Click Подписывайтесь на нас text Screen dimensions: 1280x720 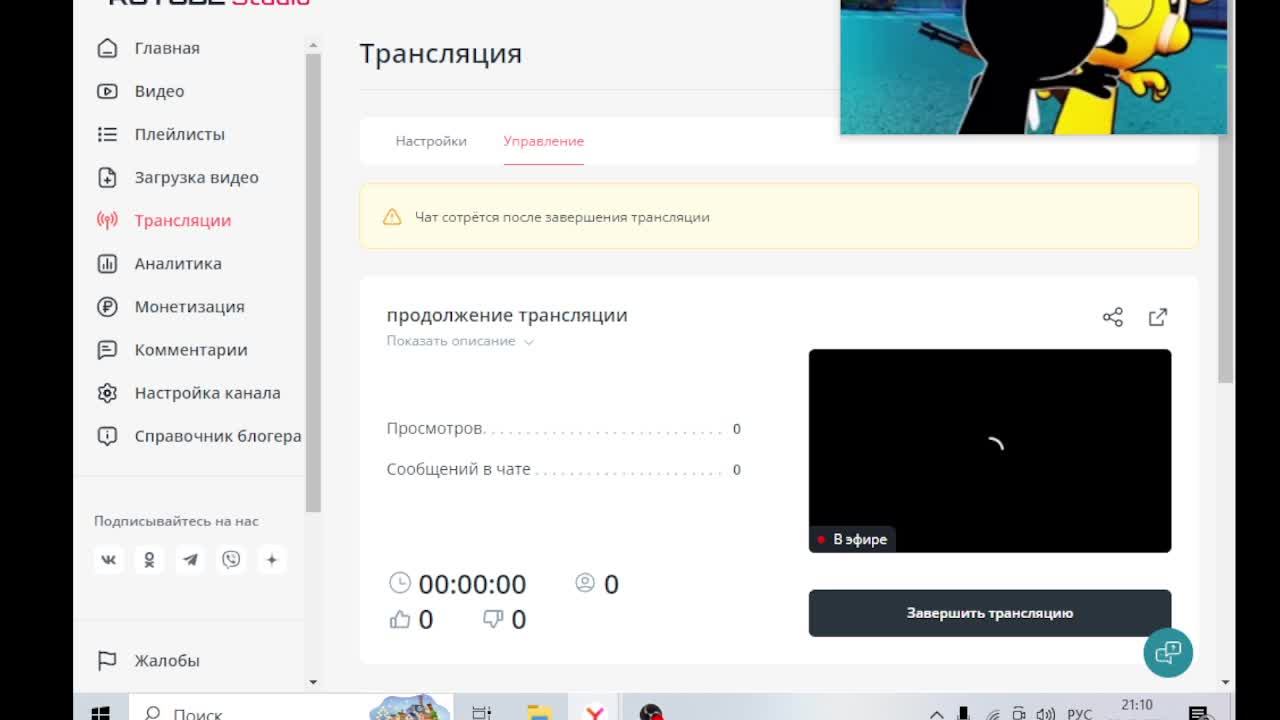point(176,521)
